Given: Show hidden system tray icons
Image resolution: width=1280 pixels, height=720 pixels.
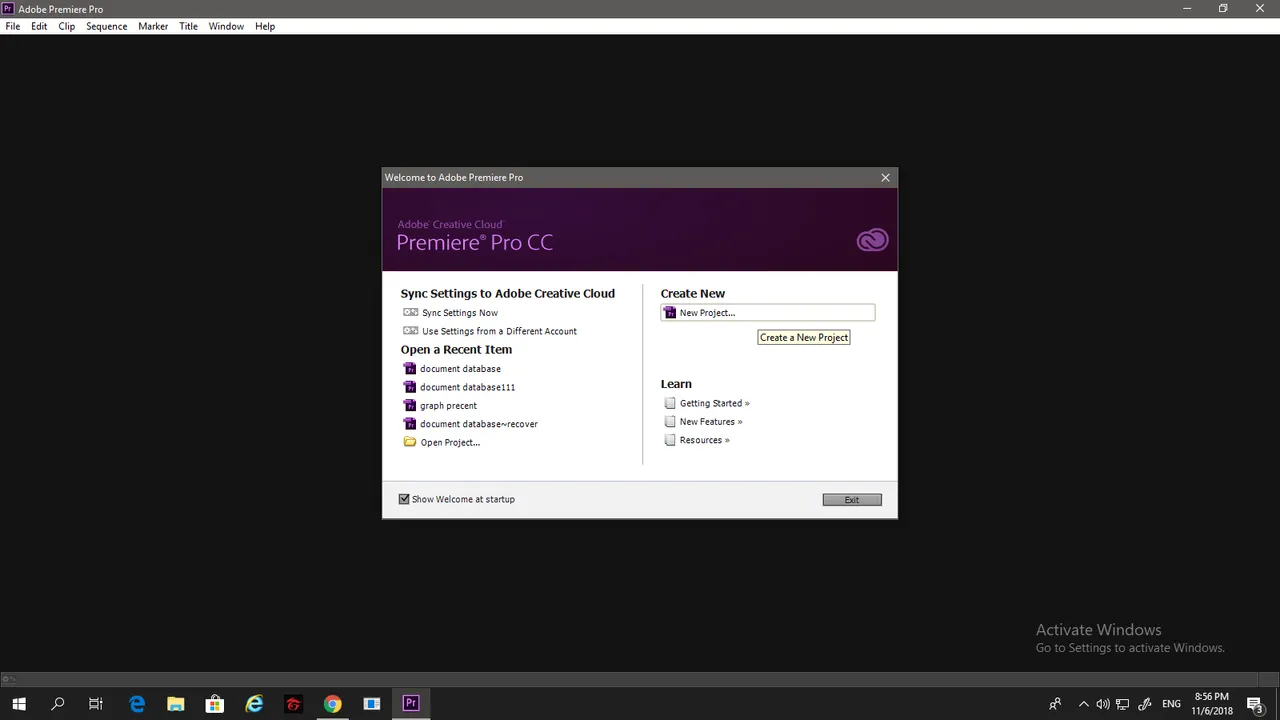Looking at the screenshot, I should (1083, 704).
